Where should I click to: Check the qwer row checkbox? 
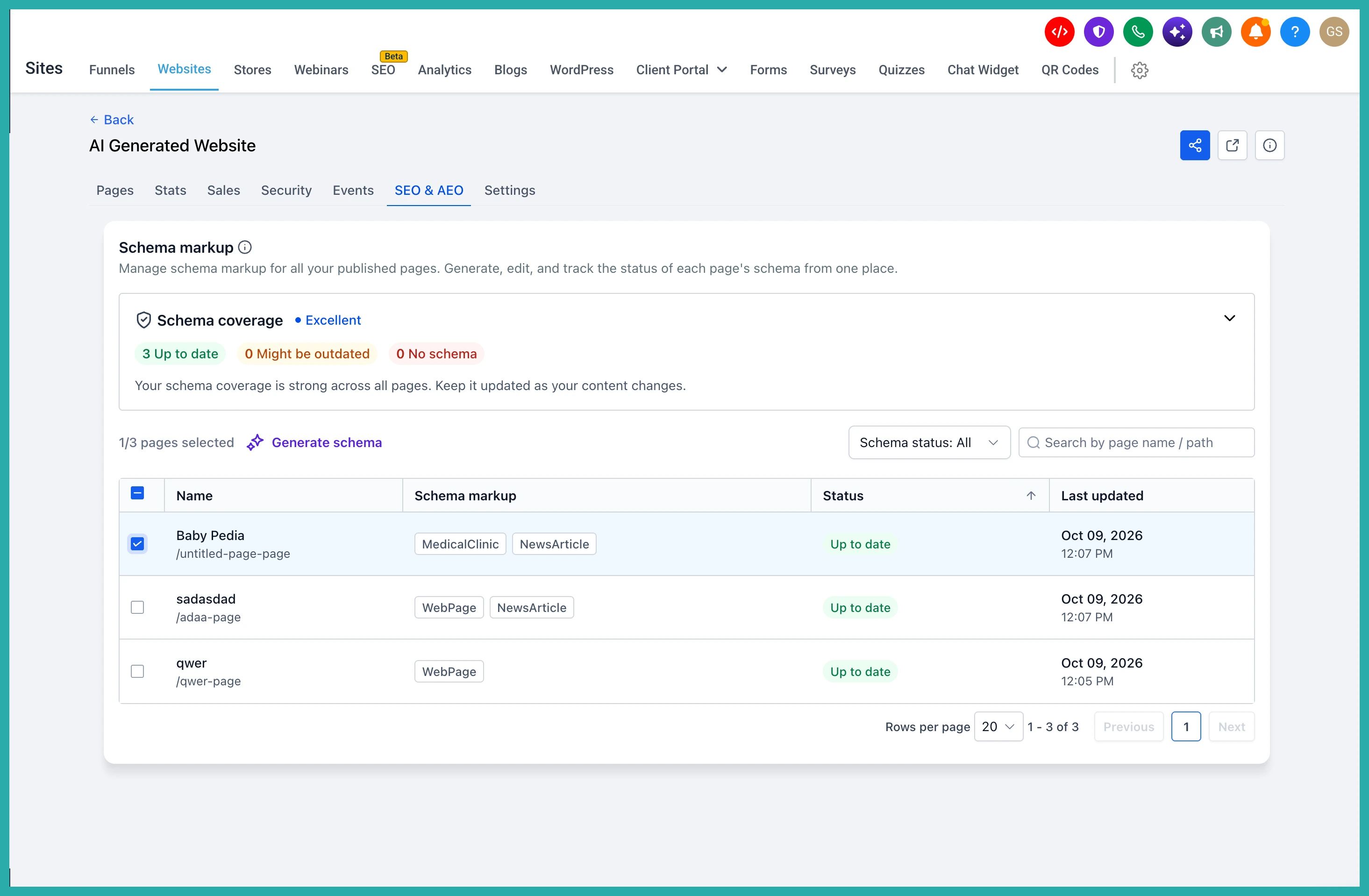pos(137,671)
